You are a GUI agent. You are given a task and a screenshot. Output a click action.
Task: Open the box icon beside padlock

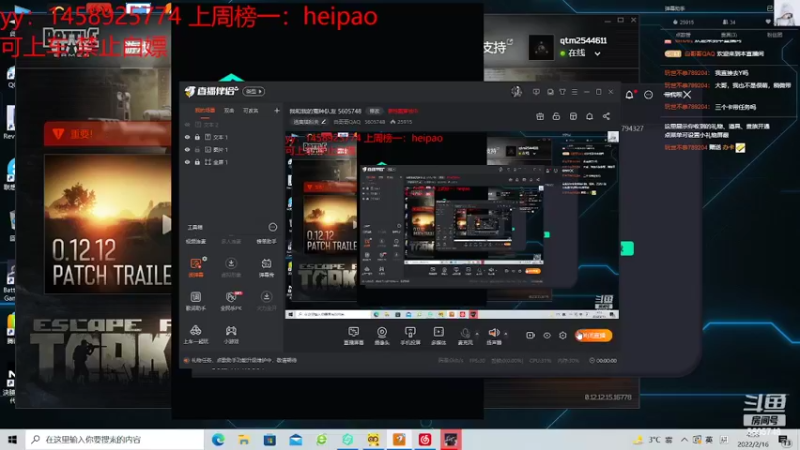573,116
